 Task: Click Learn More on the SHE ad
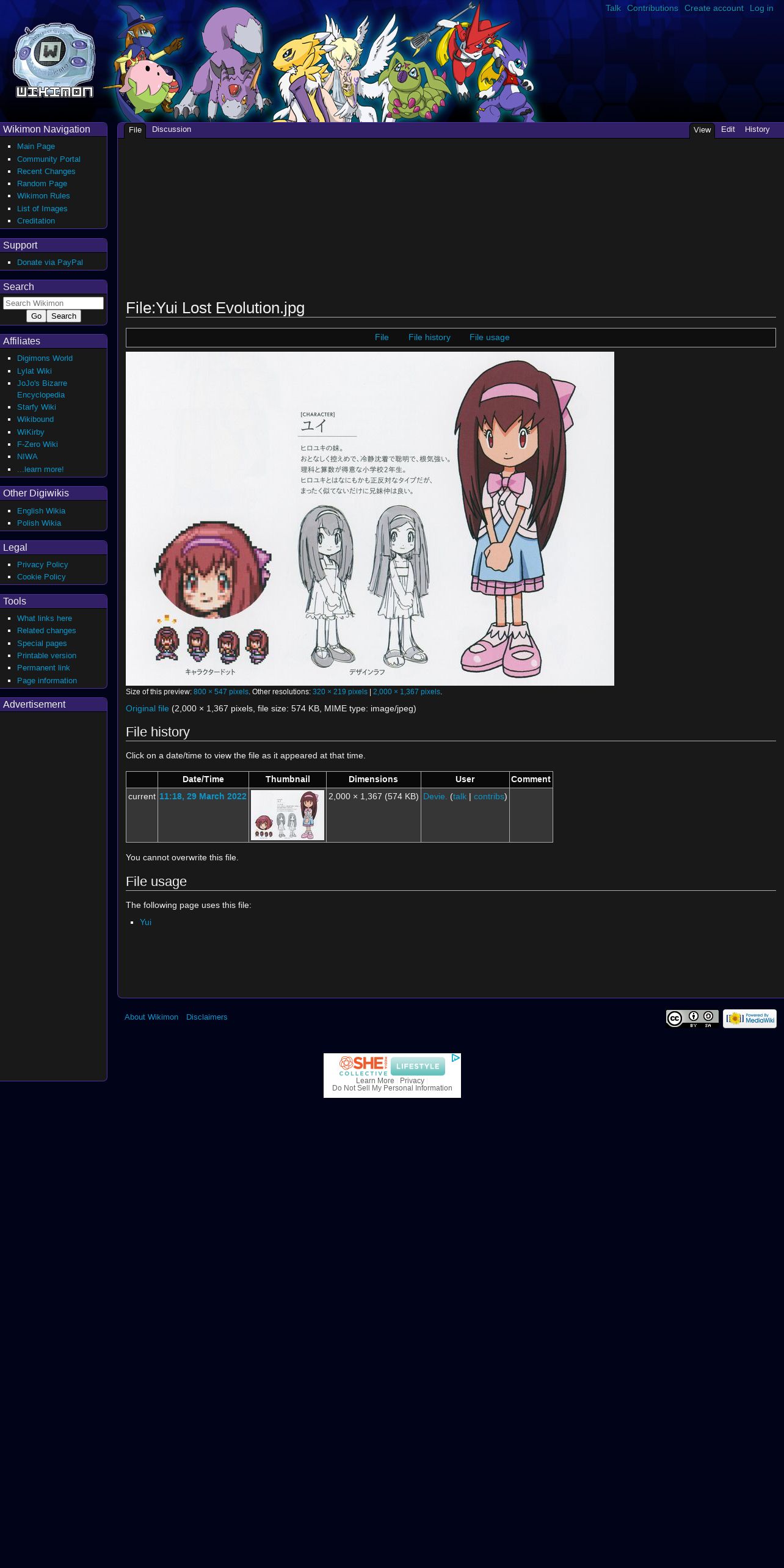tap(375, 1081)
